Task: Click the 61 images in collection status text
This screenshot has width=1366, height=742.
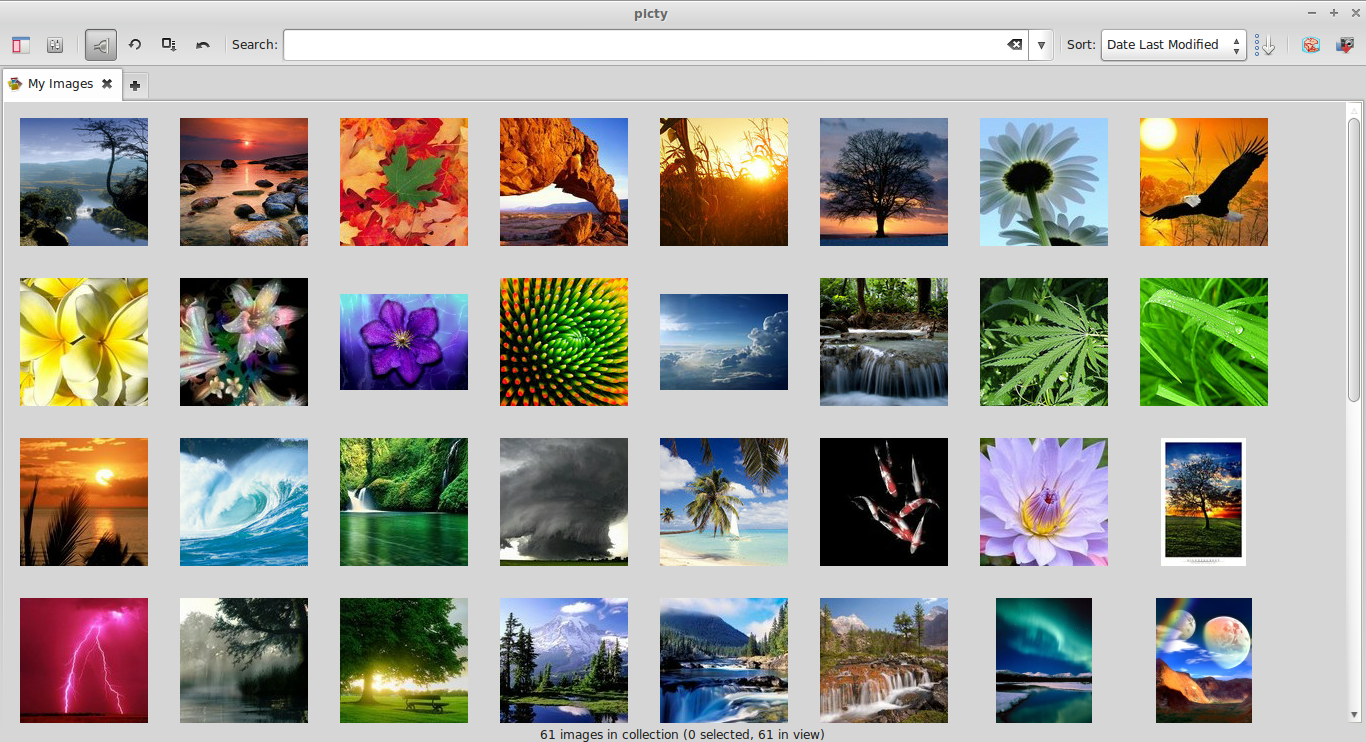Action: coord(683,734)
